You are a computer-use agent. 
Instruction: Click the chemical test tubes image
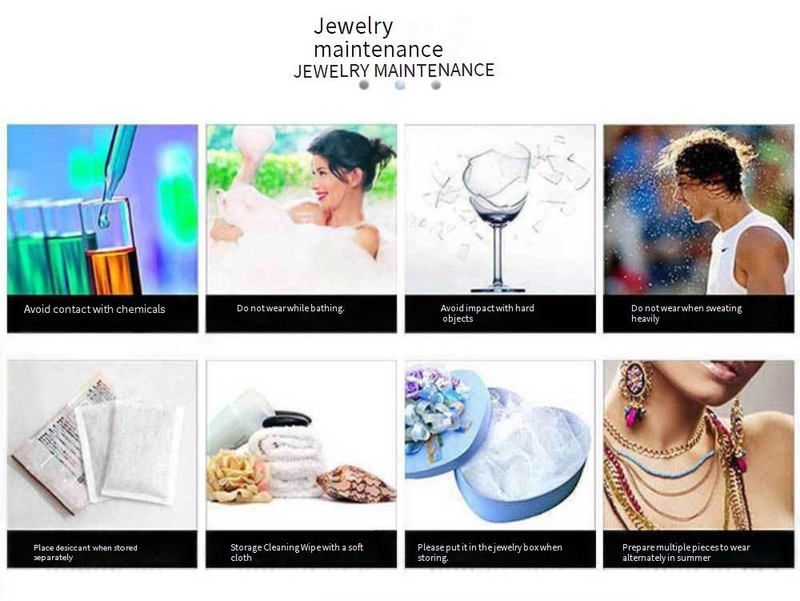[x=103, y=210]
